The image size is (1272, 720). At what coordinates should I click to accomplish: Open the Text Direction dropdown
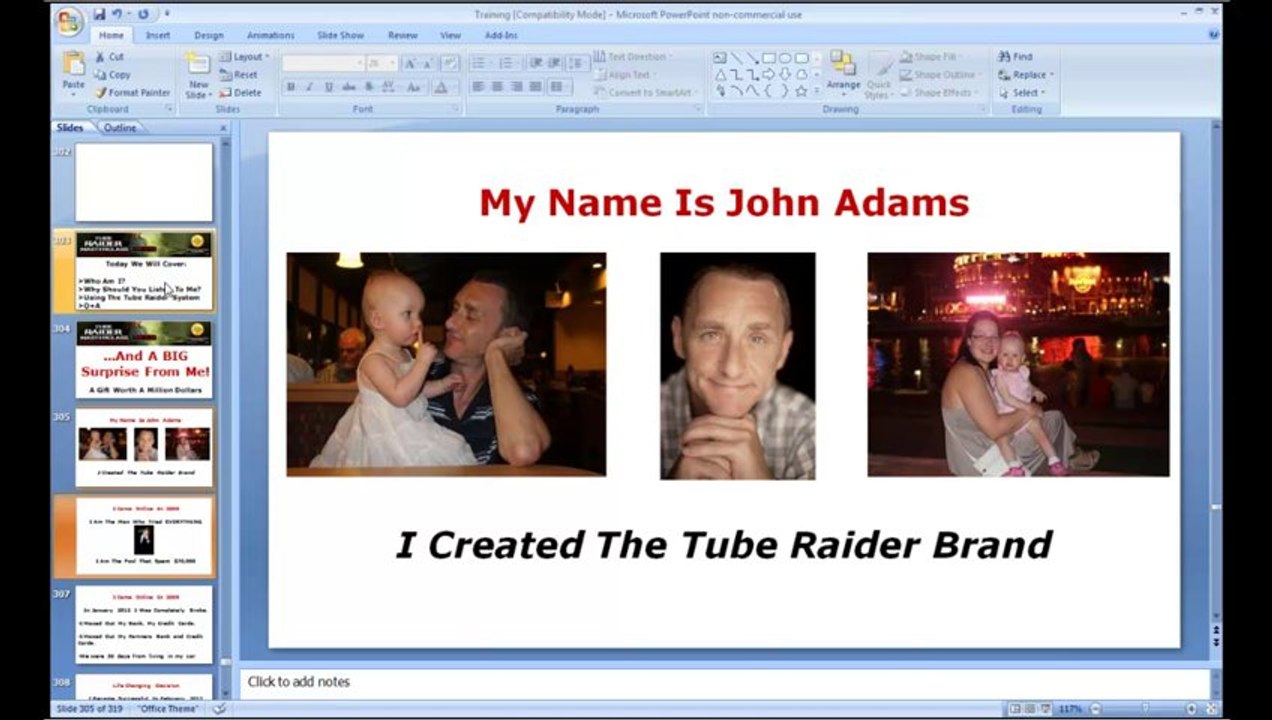coord(634,57)
